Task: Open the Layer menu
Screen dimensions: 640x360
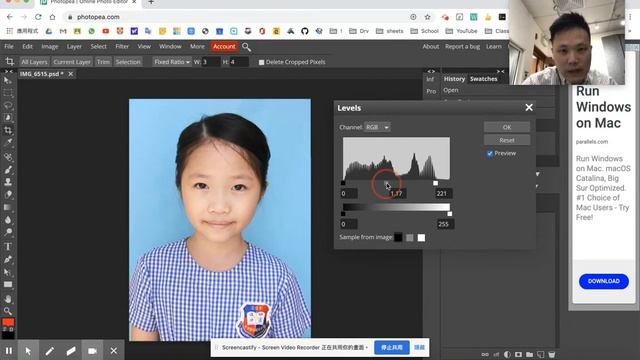Action: pos(74,47)
